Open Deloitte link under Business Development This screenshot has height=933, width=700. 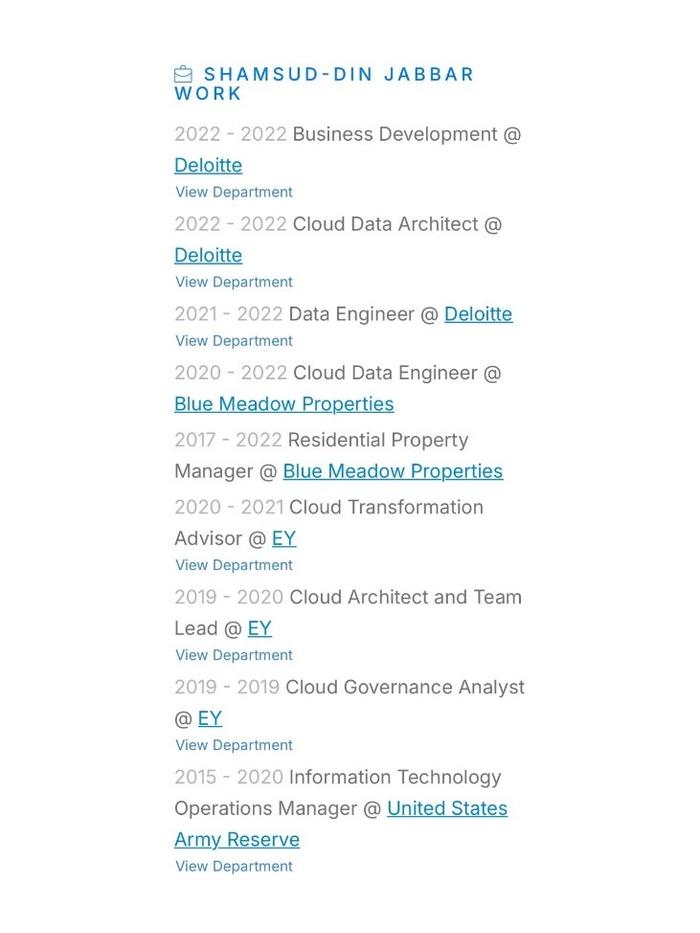pyautogui.click(x=208, y=165)
